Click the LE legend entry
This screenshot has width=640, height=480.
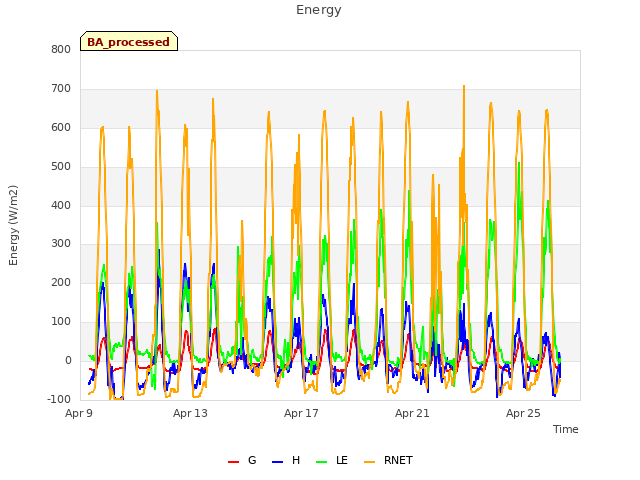[x=332, y=460]
